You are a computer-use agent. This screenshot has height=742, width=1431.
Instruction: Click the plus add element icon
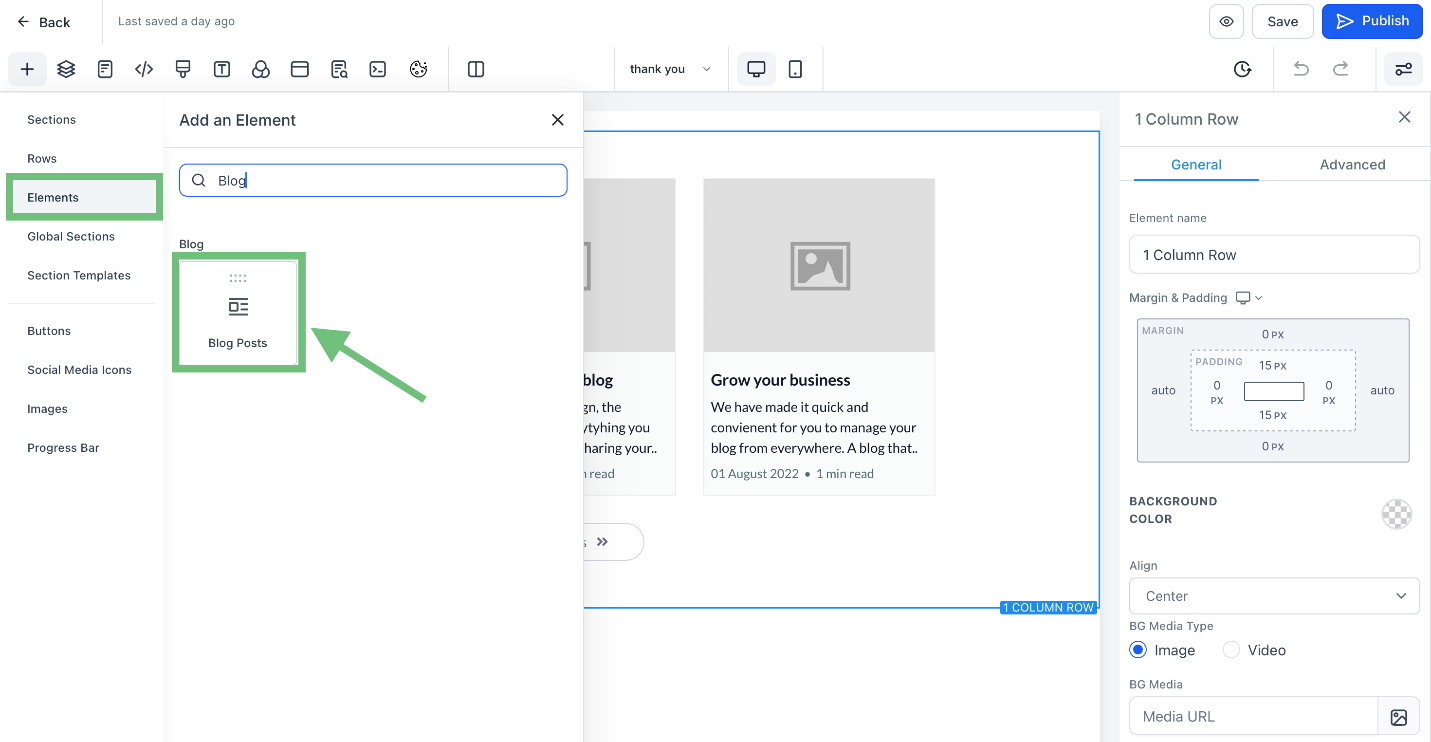tap(27, 69)
